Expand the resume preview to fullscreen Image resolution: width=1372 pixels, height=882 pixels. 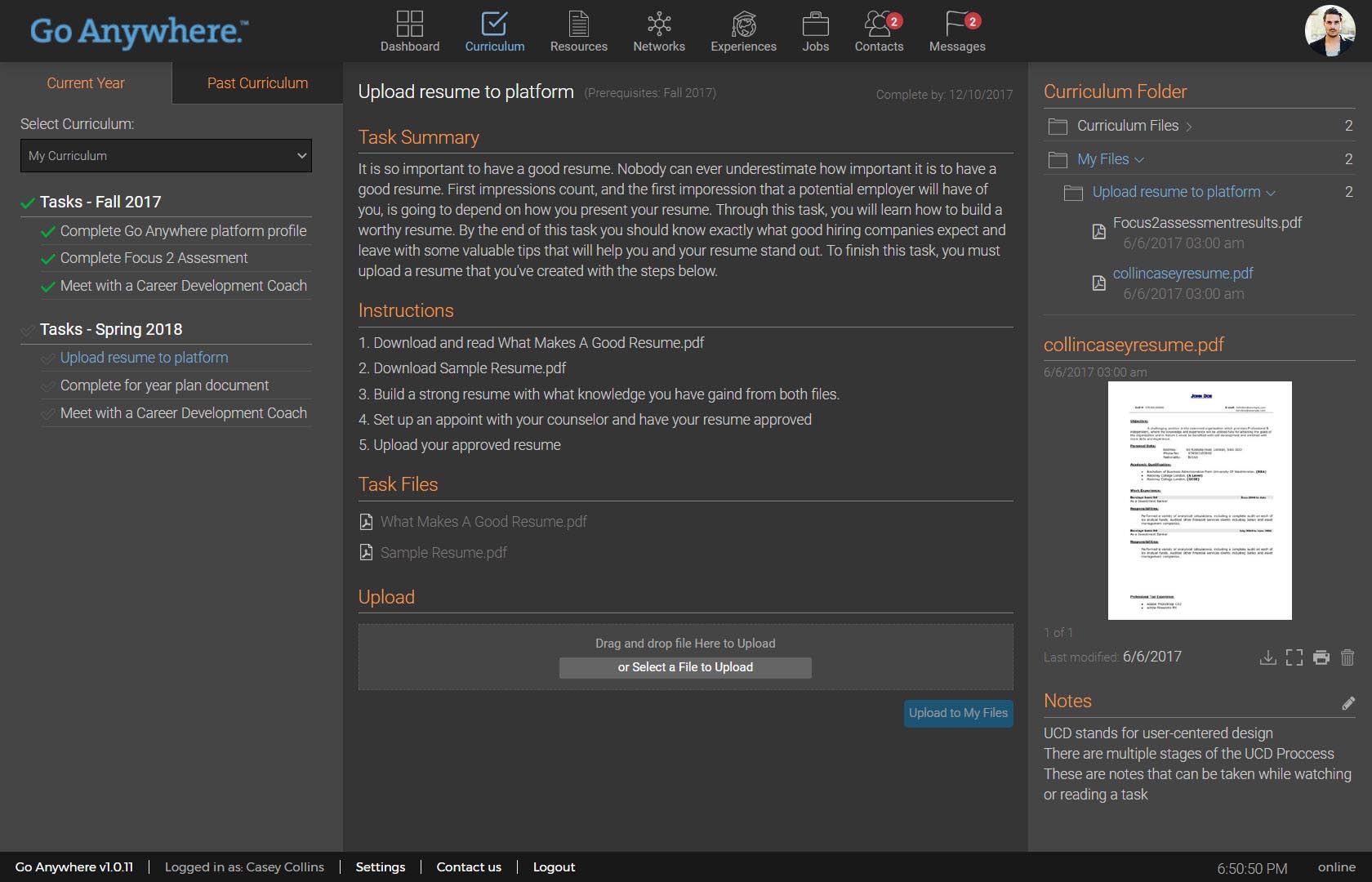tap(1294, 657)
